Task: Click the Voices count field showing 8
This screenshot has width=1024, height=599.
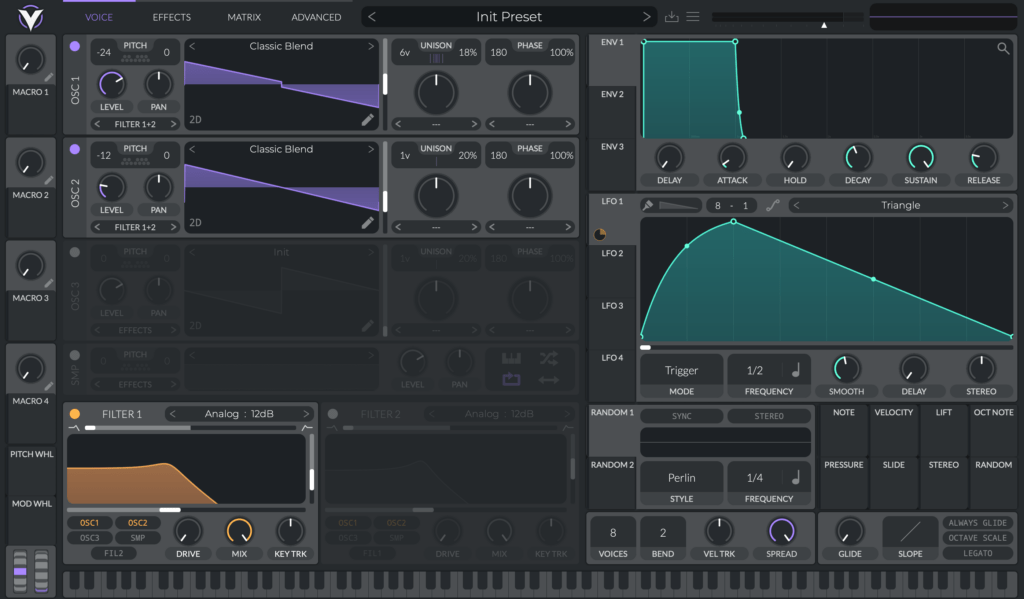Action: (613, 533)
